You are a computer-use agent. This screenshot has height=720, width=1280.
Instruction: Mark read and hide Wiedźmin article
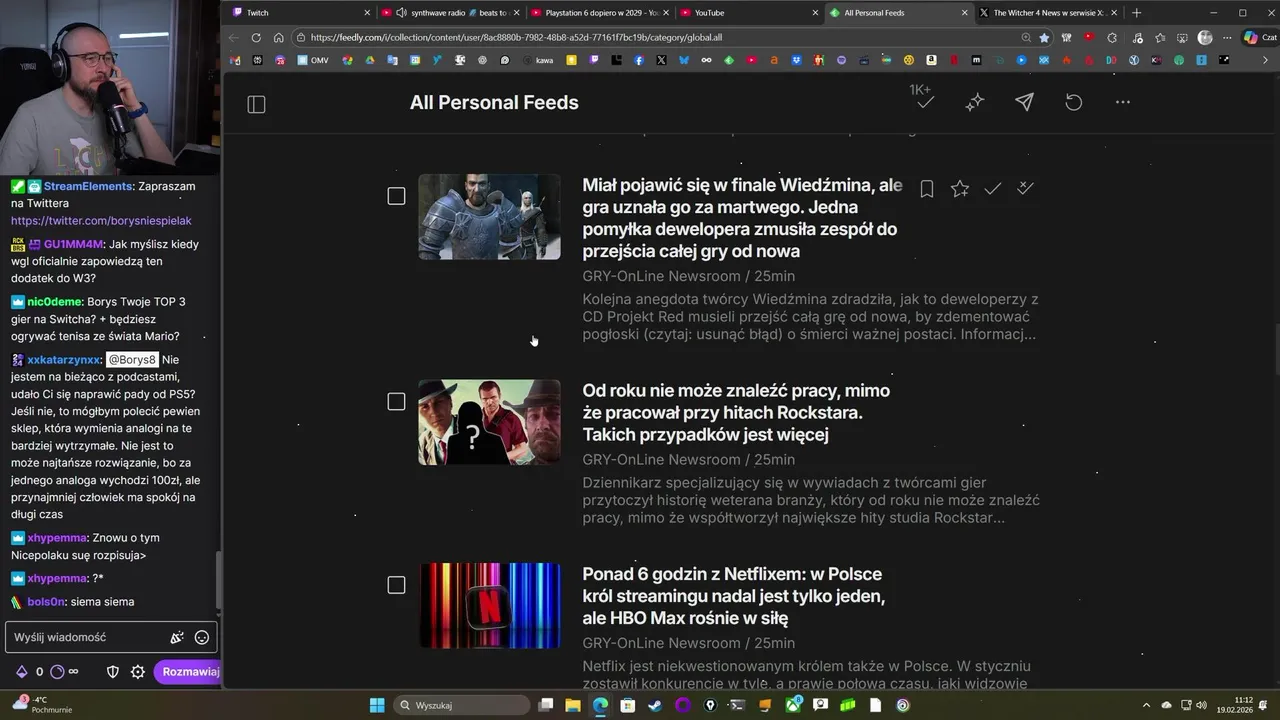point(1025,188)
